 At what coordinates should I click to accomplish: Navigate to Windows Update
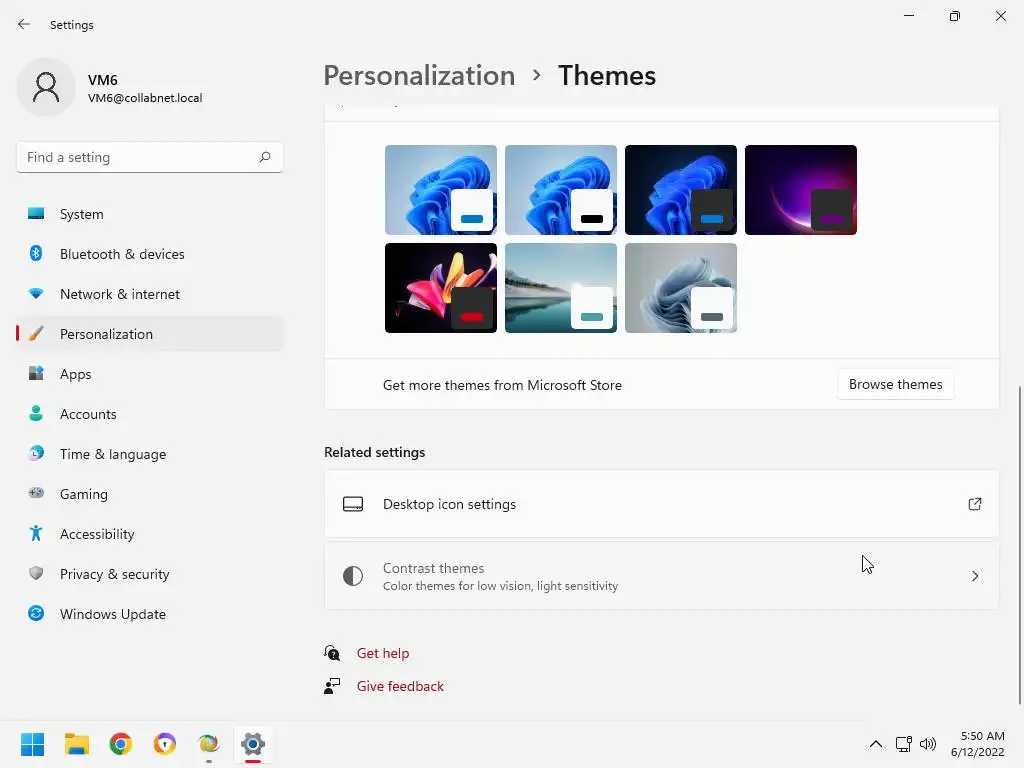tap(150, 613)
